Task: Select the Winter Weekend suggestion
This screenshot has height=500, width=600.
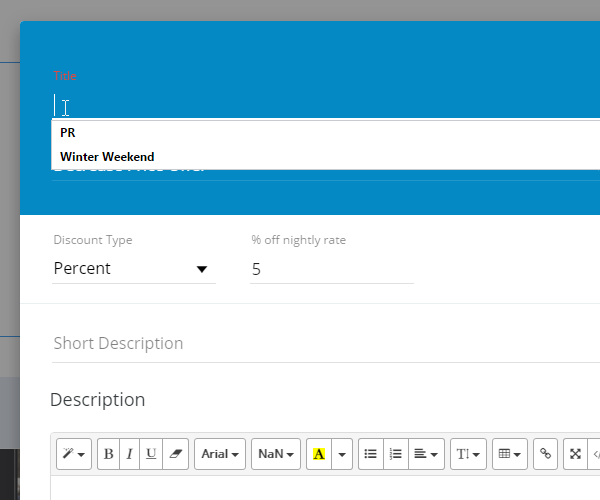Action: click(x=326, y=157)
